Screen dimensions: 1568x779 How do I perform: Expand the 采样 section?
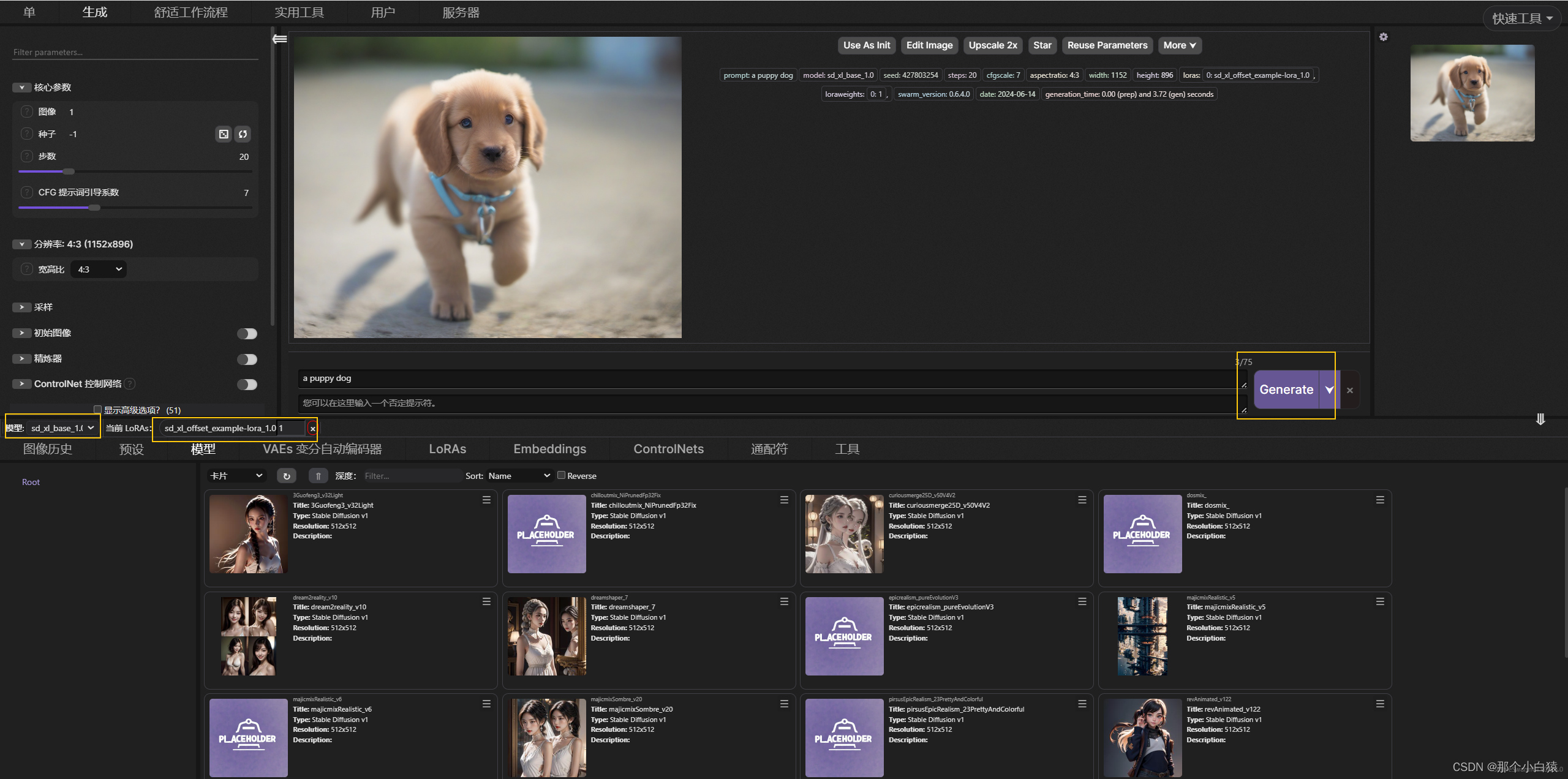[21, 306]
